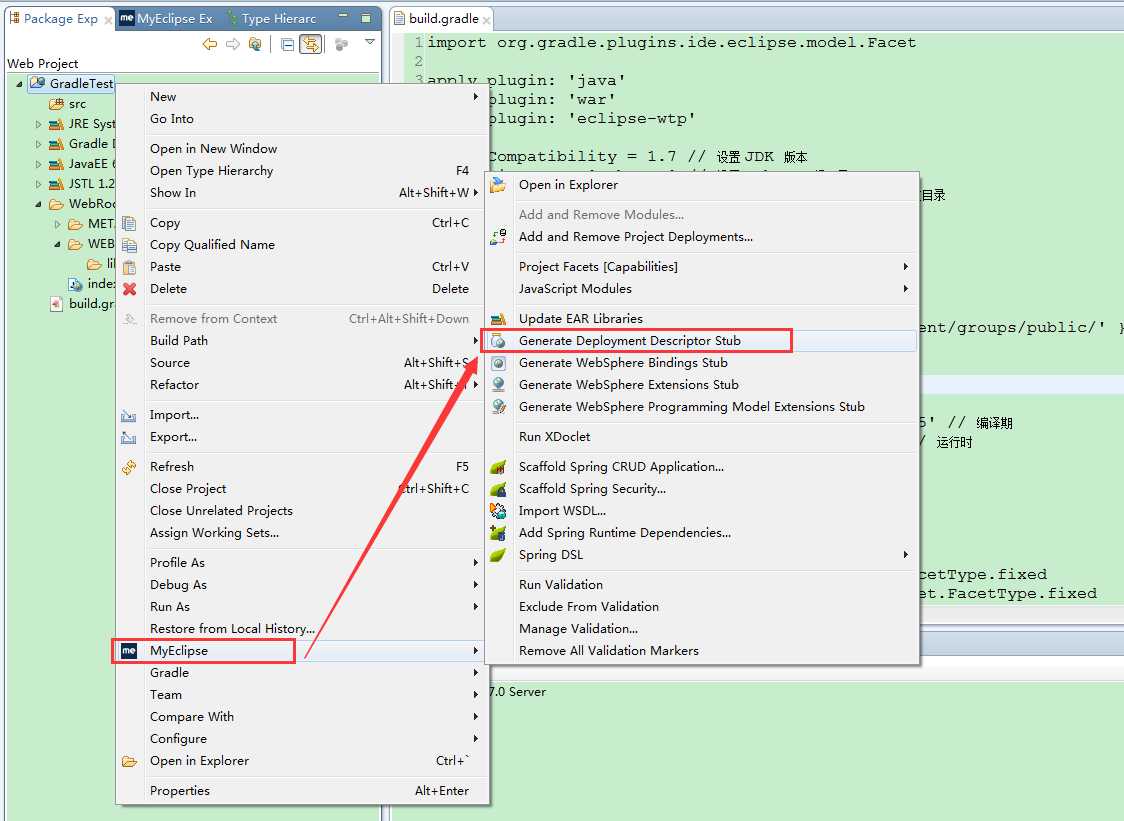The width and height of the screenshot is (1124, 821).
Task: Open the Build Path submenu
Action: click(x=303, y=341)
